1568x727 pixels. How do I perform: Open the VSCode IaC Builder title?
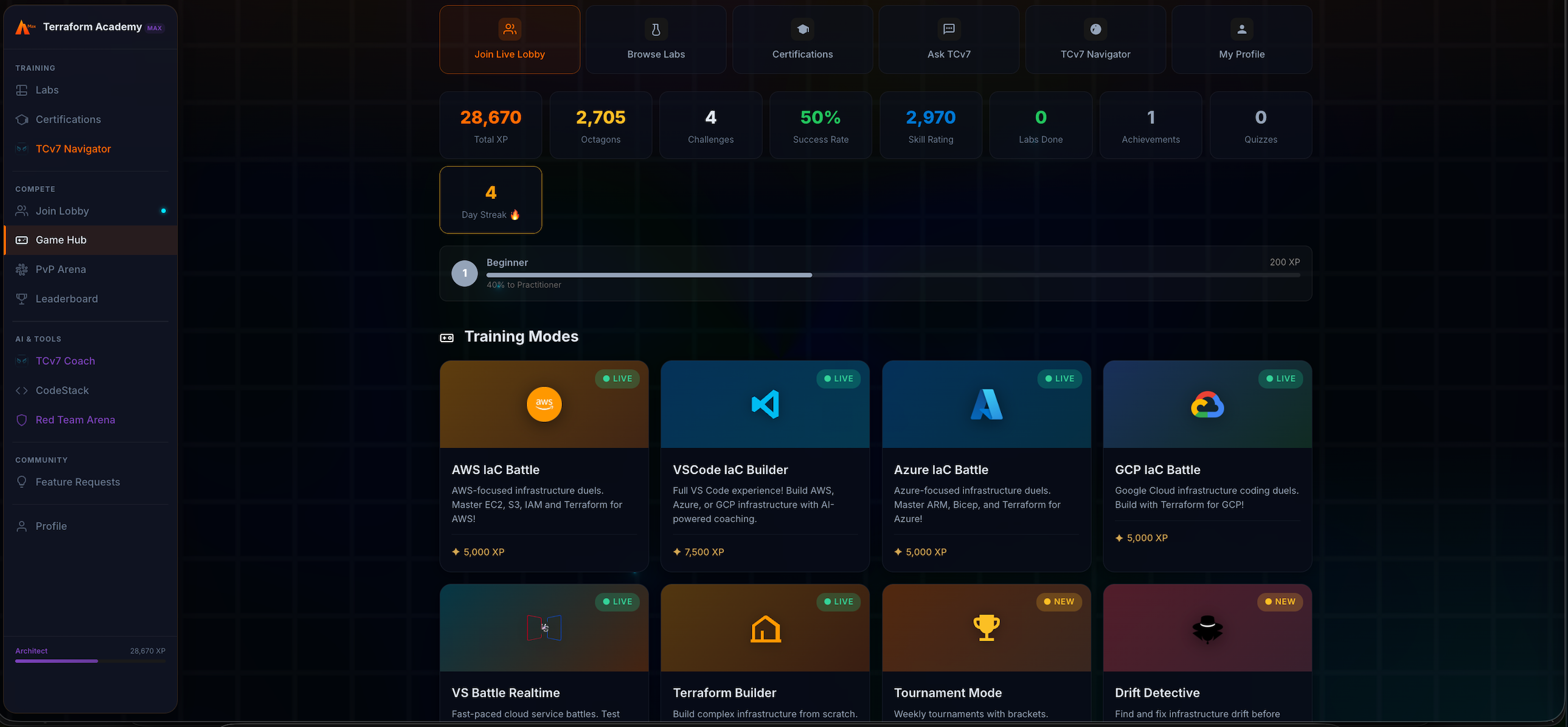point(730,470)
